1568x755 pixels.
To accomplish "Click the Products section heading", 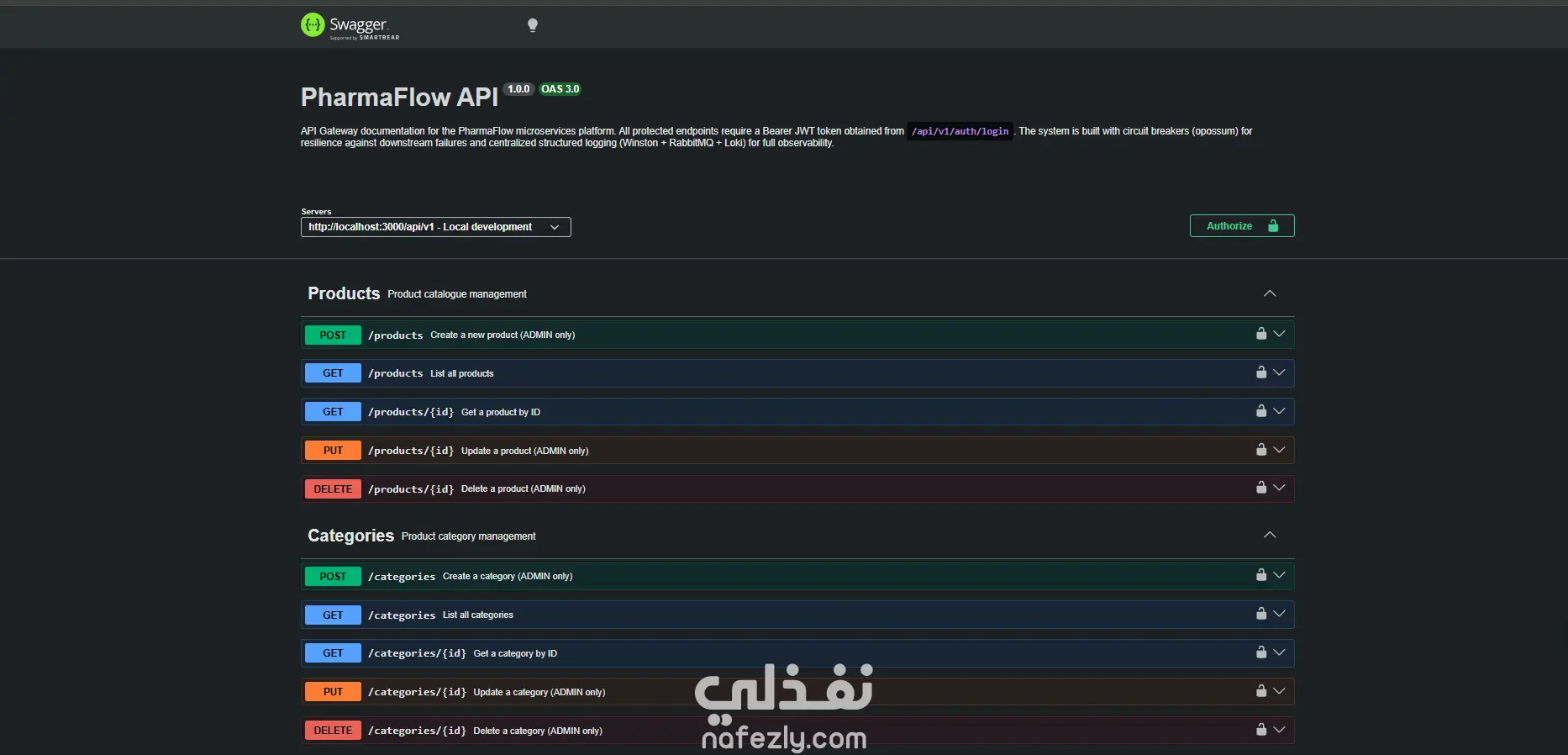I will pos(344,293).
